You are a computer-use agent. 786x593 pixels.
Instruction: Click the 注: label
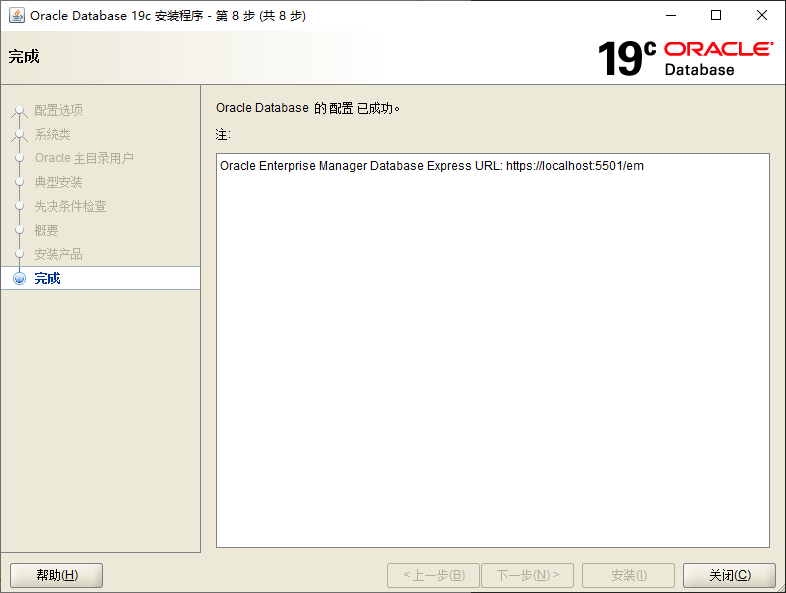coord(223,135)
